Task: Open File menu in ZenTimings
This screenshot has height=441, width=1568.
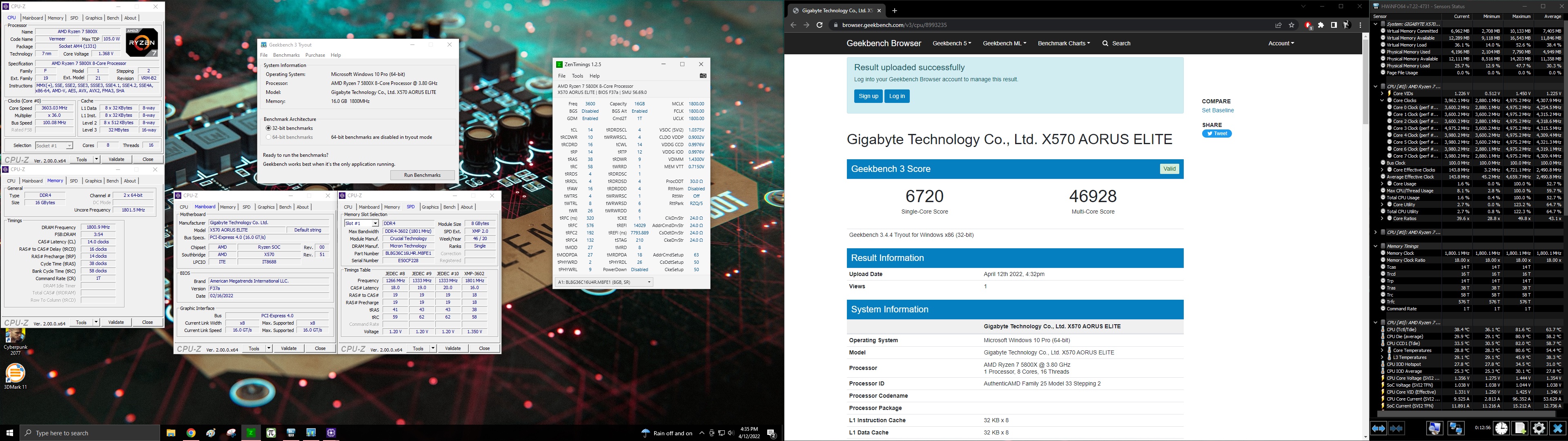Action: (x=562, y=76)
